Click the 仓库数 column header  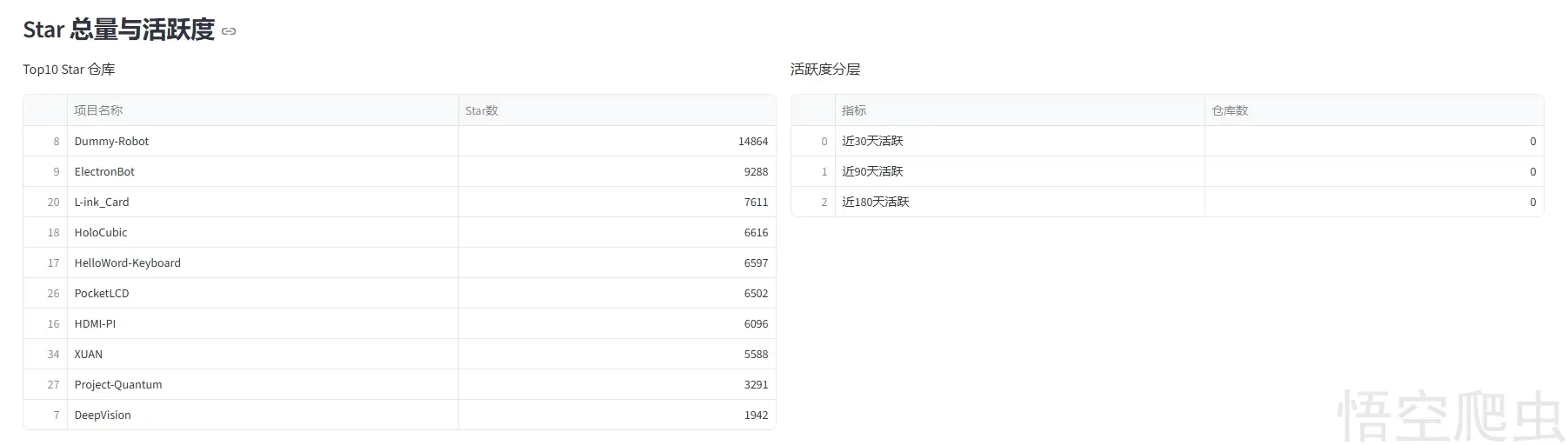1230,110
